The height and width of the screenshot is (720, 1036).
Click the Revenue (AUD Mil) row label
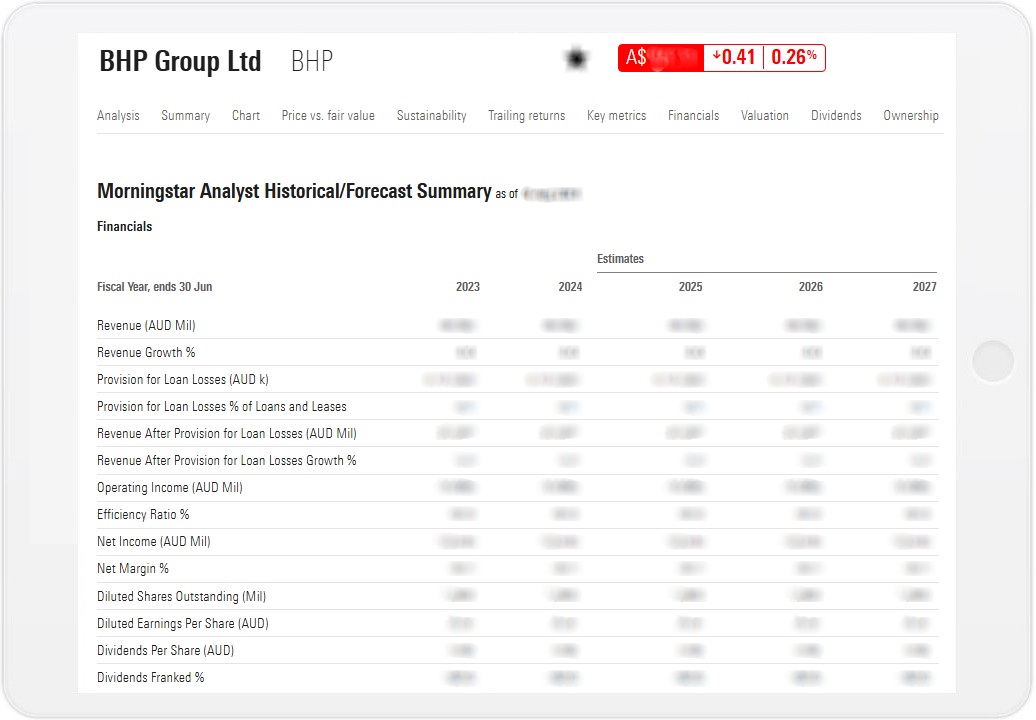pos(146,325)
